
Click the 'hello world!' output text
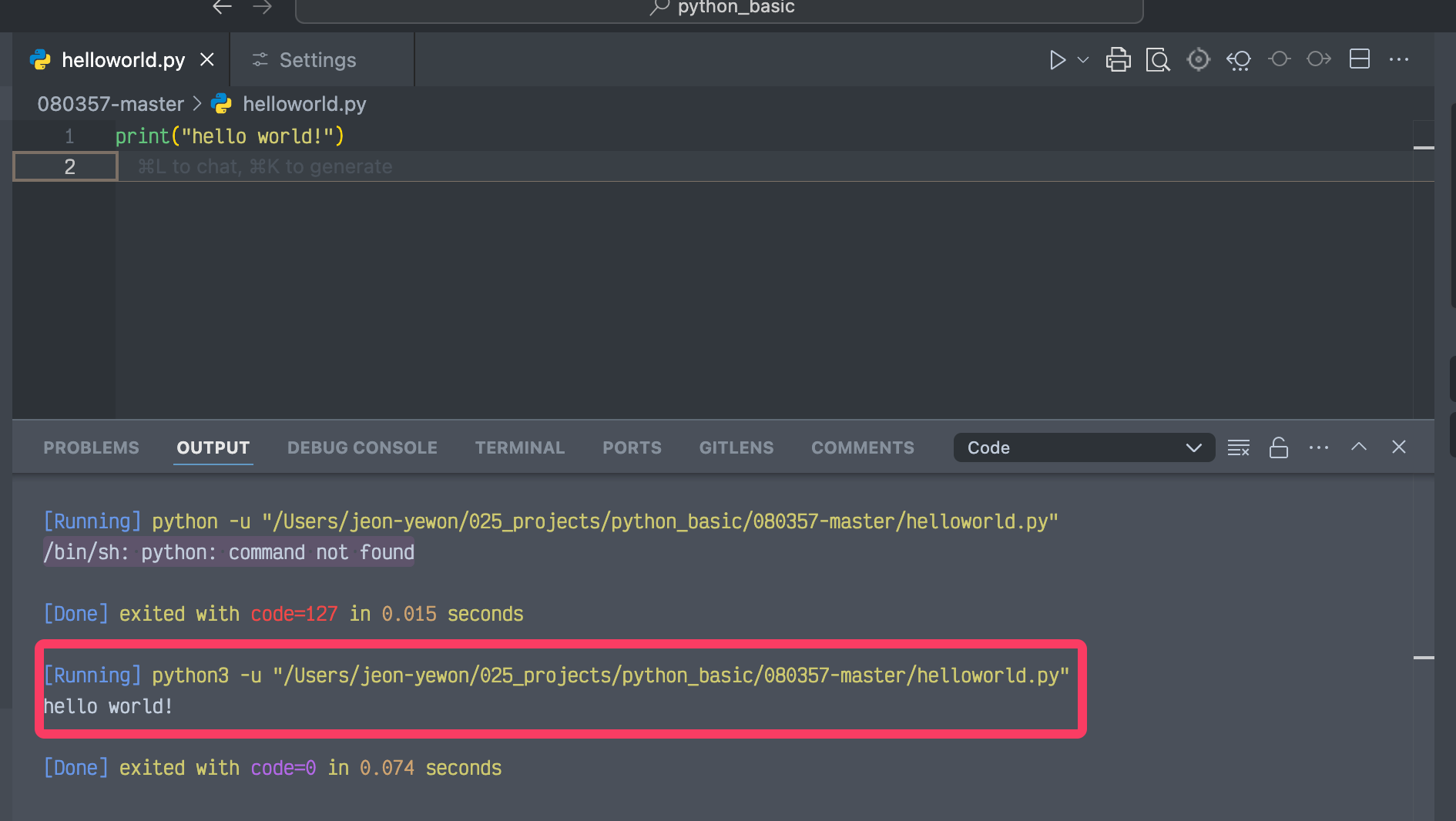pos(108,706)
